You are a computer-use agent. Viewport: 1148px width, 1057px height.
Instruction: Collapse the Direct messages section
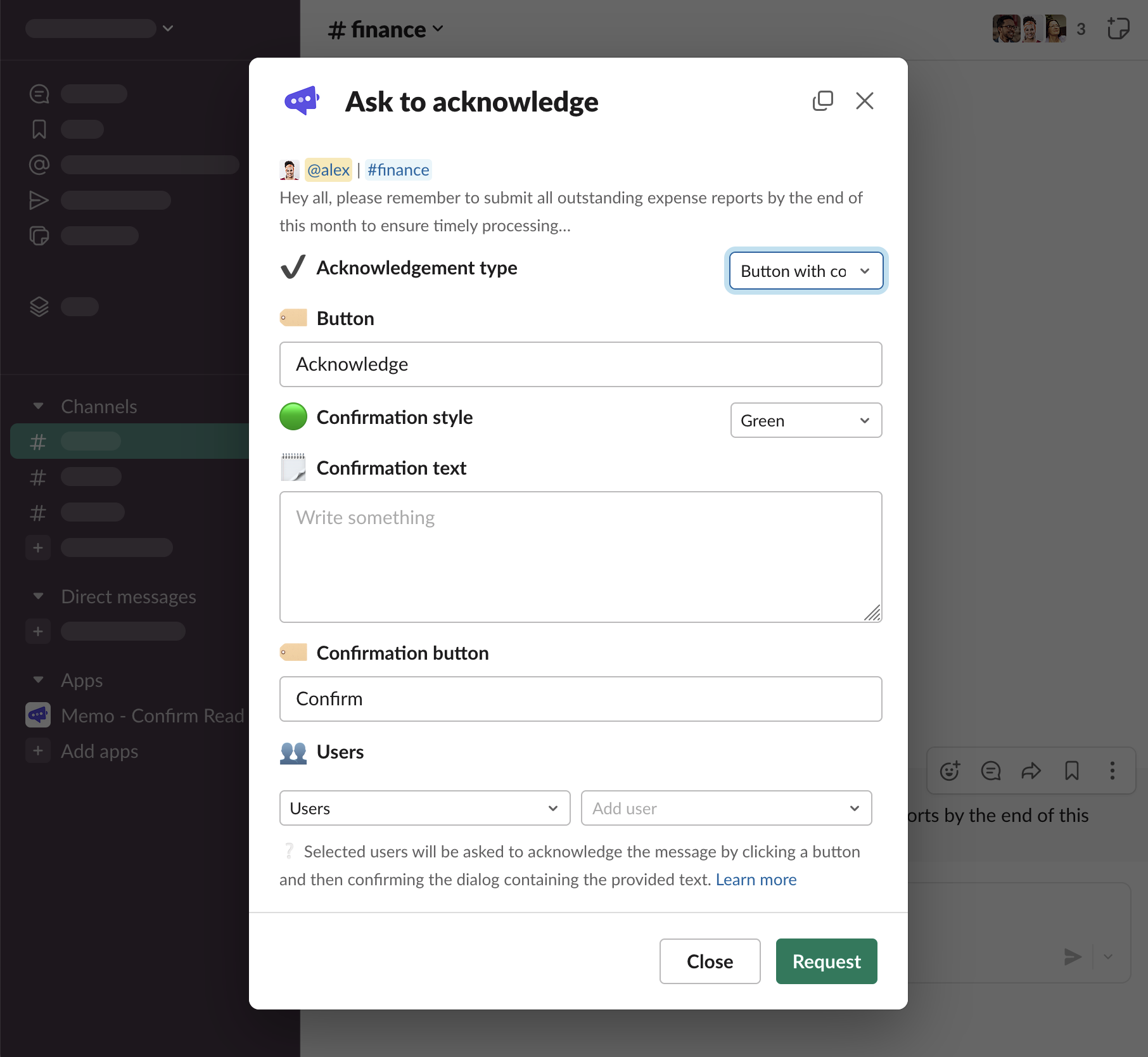pos(39,596)
